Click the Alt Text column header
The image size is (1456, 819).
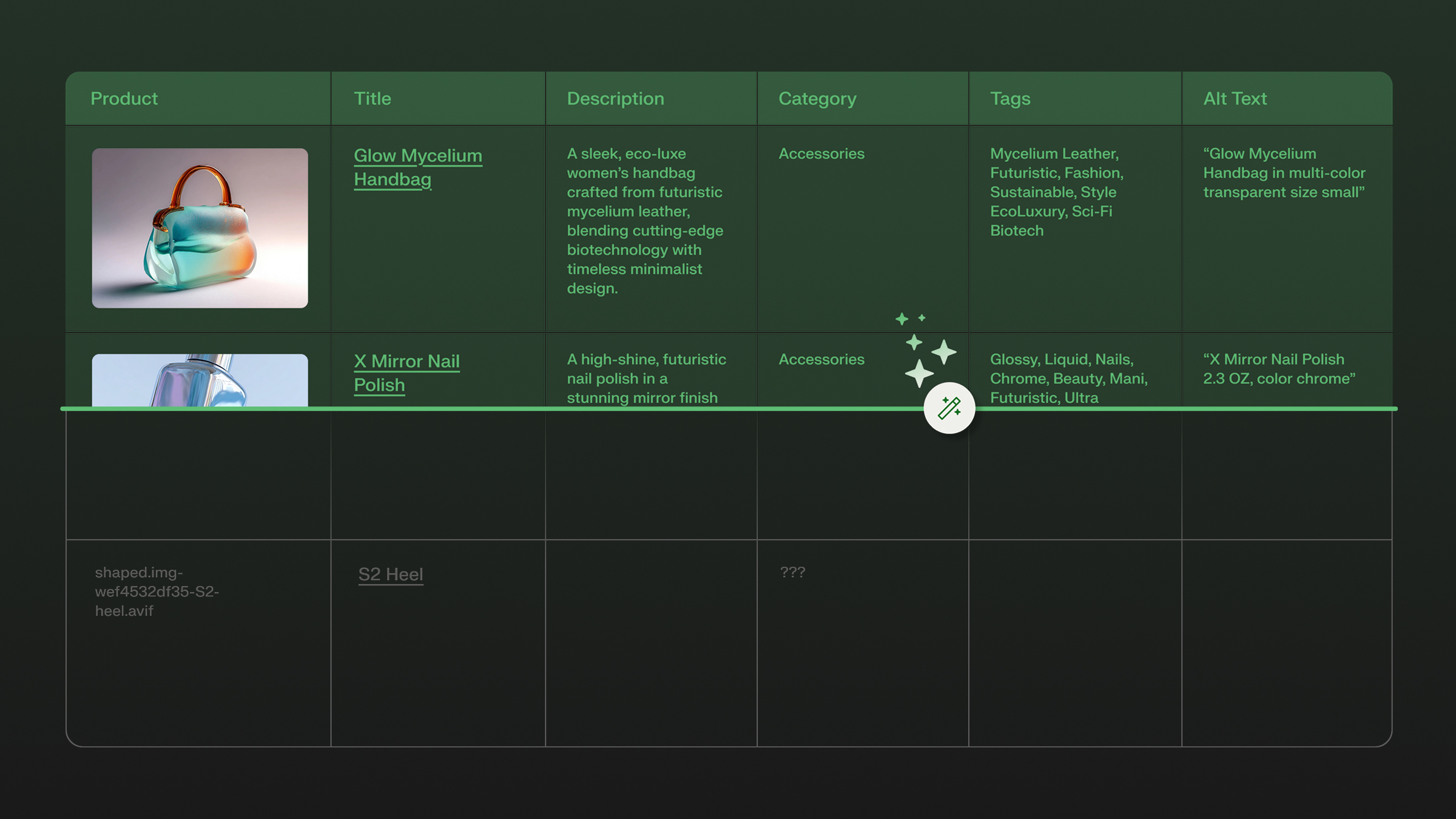(x=1235, y=98)
